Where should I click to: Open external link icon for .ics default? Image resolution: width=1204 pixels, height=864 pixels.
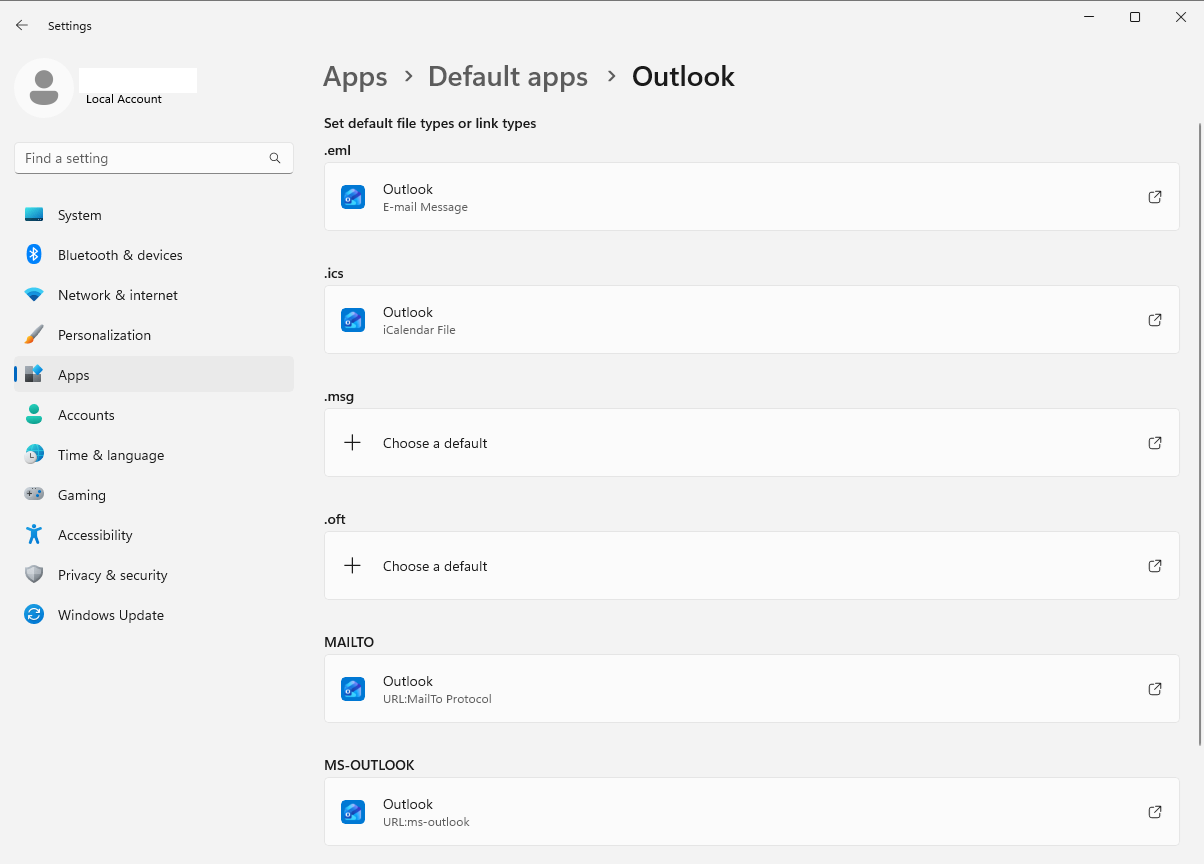1155,320
